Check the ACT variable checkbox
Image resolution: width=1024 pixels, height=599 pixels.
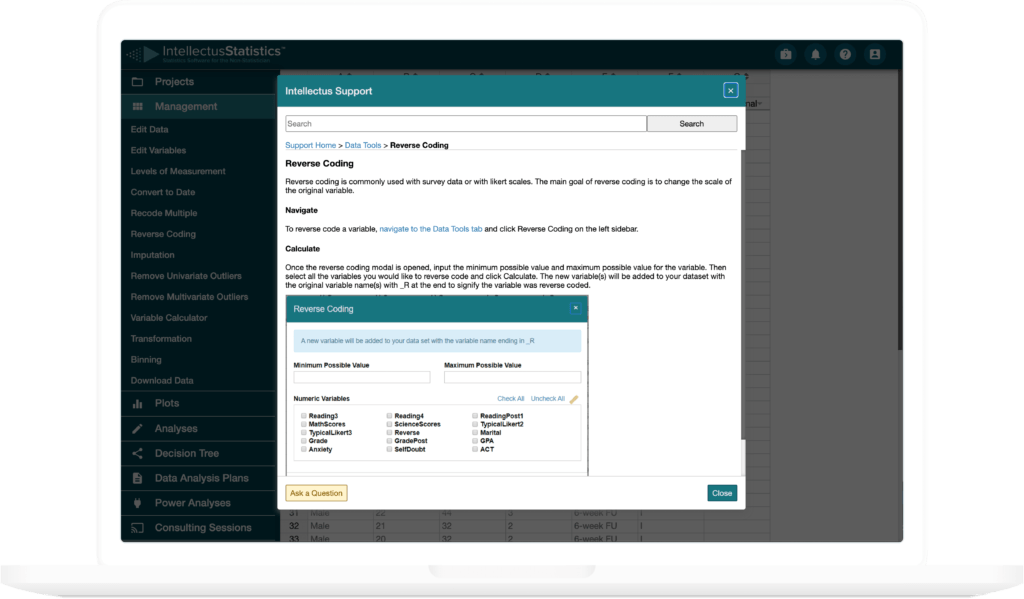click(x=475, y=449)
